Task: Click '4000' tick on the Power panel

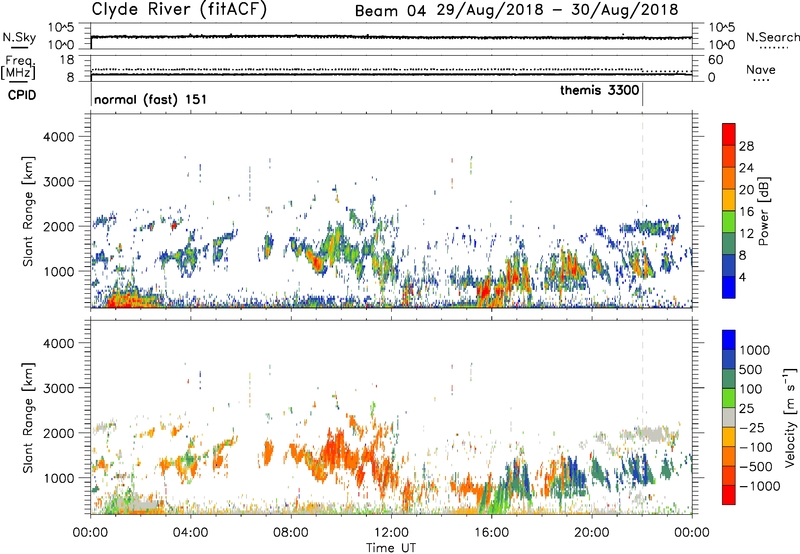Action: pos(59,137)
